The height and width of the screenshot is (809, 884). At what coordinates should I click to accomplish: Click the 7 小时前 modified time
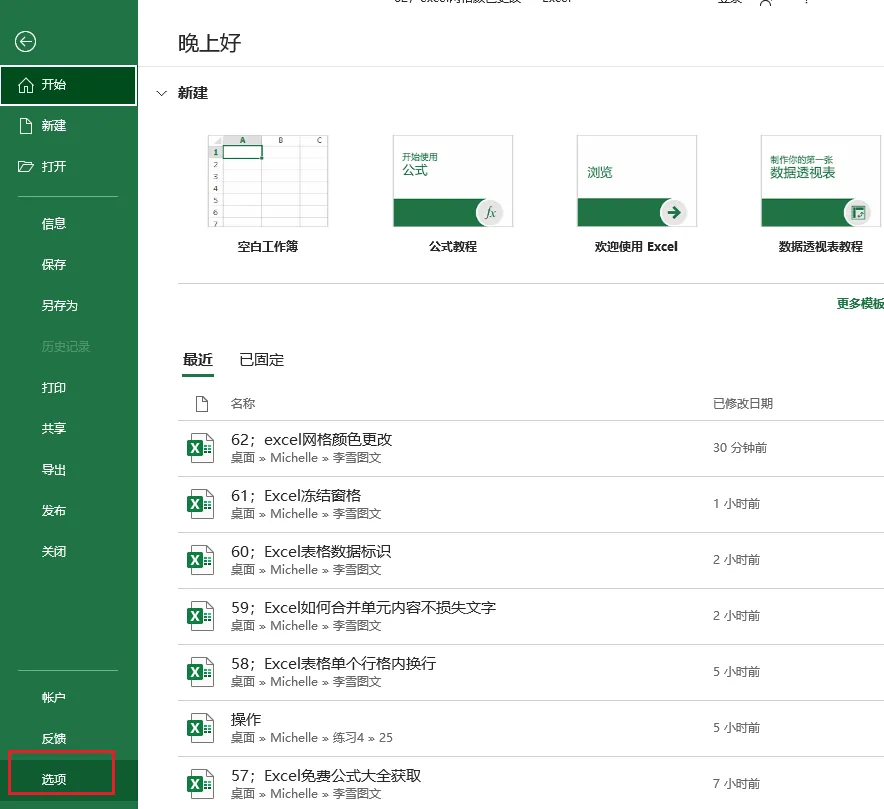pos(736,784)
